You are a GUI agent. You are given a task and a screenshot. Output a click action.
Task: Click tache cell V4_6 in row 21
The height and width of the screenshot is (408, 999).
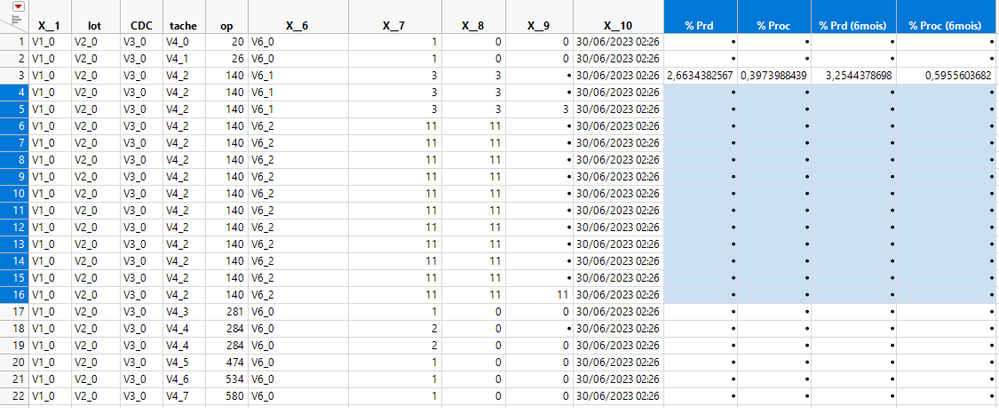[183, 379]
